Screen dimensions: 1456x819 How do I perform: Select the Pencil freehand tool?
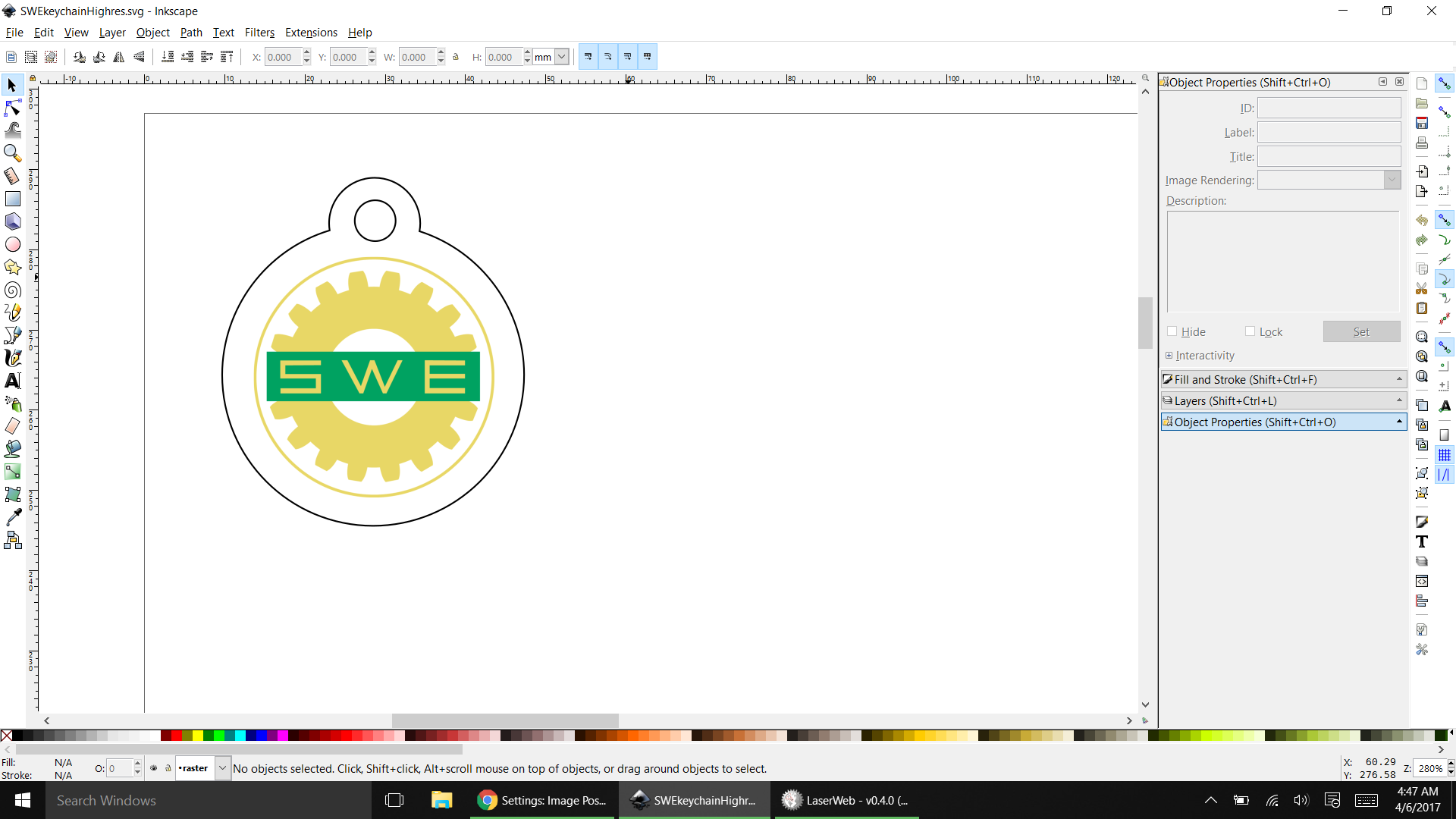click(12, 312)
